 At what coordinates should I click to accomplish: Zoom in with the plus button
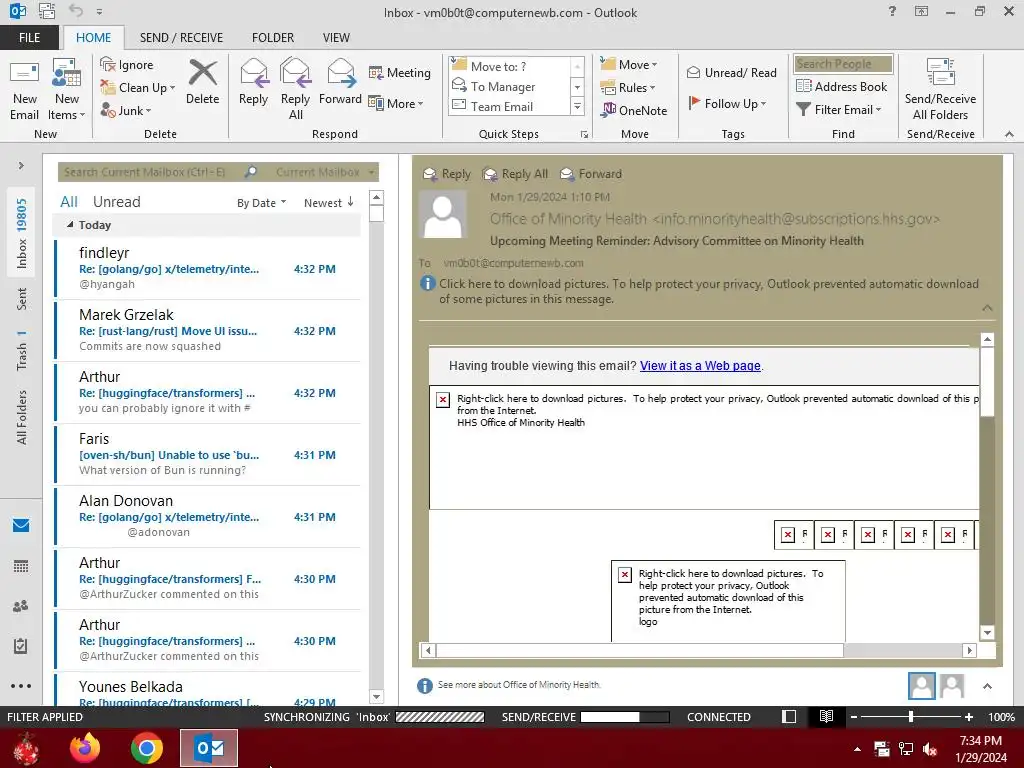click(969, 716)
